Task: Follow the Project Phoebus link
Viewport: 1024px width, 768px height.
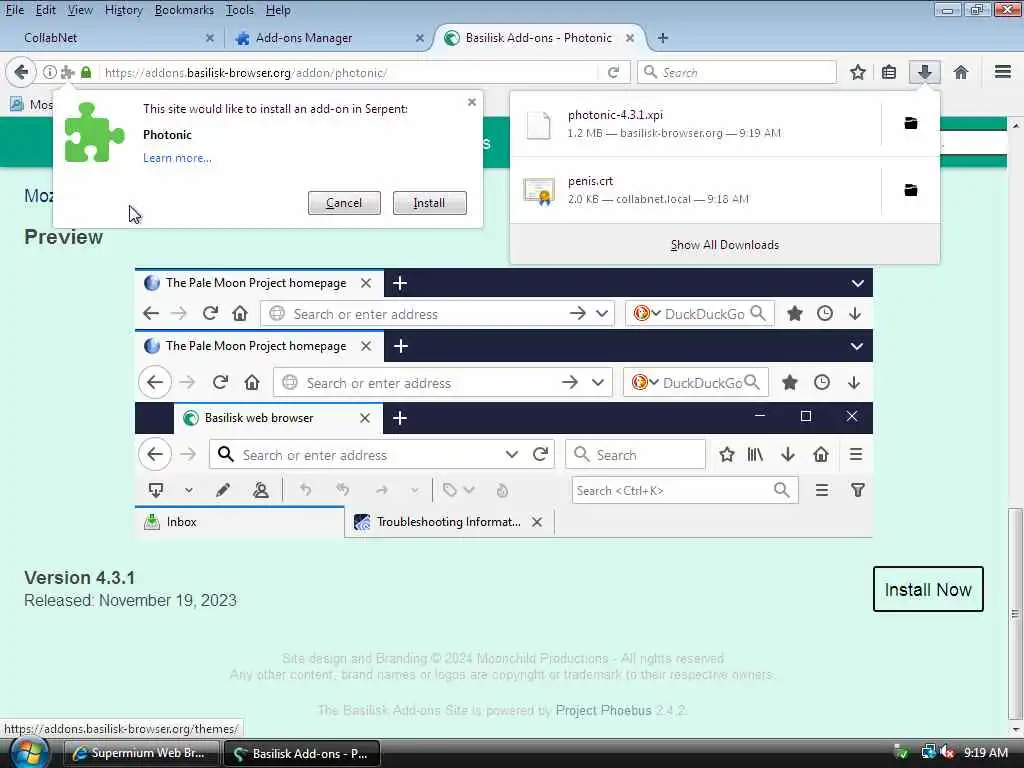Action: coord(603,711)
